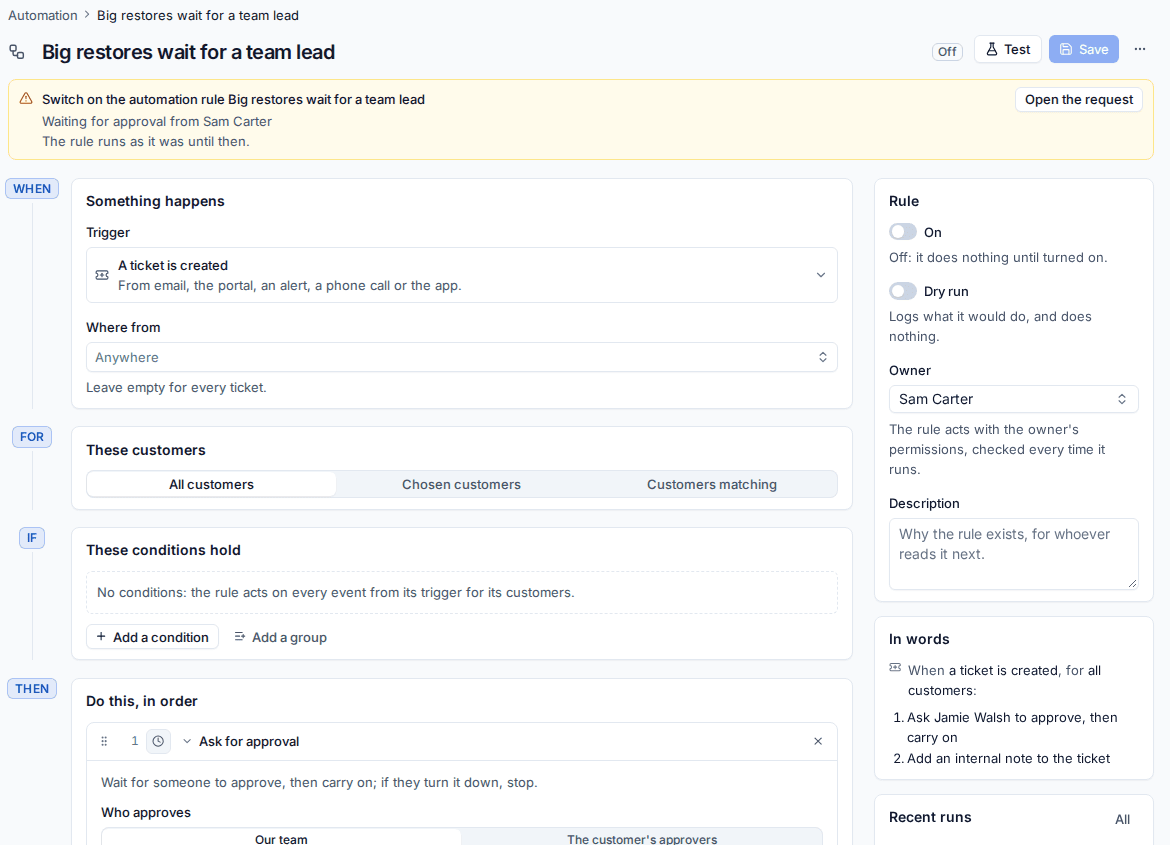Enable the Dry run switch
This screenshot has height=845, width=1170.
pos(903,291)
